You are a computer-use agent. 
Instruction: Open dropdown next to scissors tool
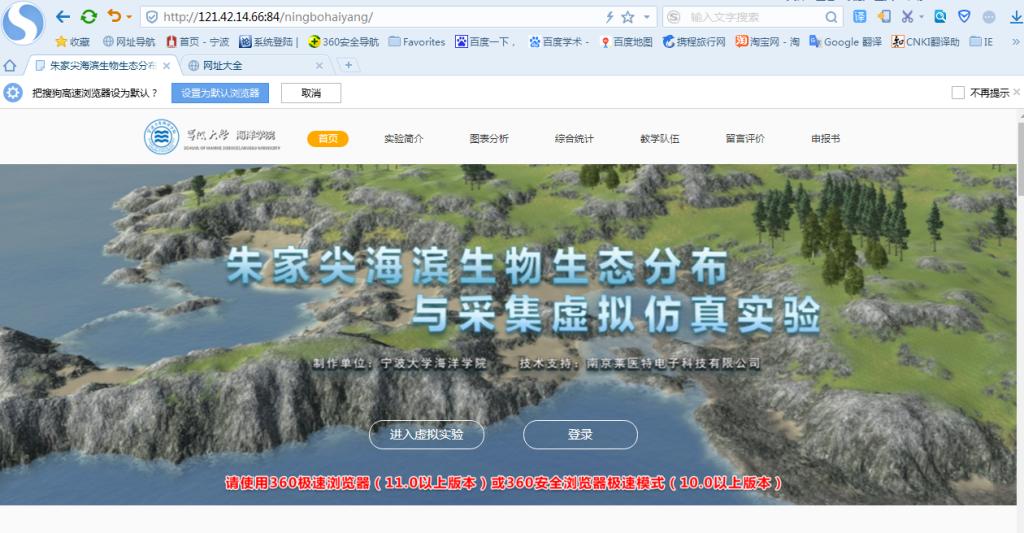[921, 17]
